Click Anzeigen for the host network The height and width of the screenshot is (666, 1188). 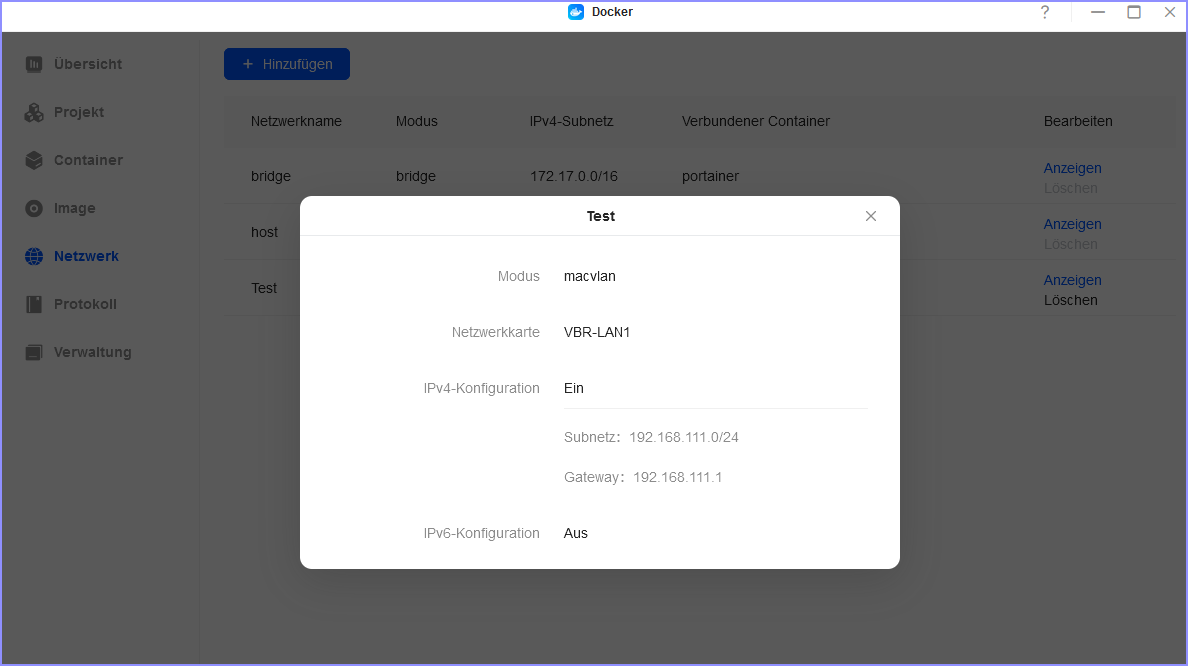pyautogui.click(x=1072, y=224)
